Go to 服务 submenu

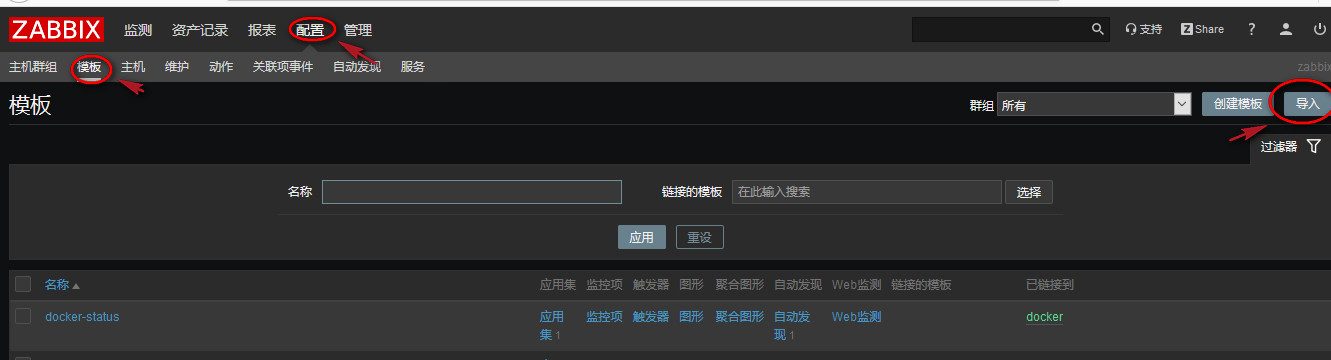pos(413,67)
